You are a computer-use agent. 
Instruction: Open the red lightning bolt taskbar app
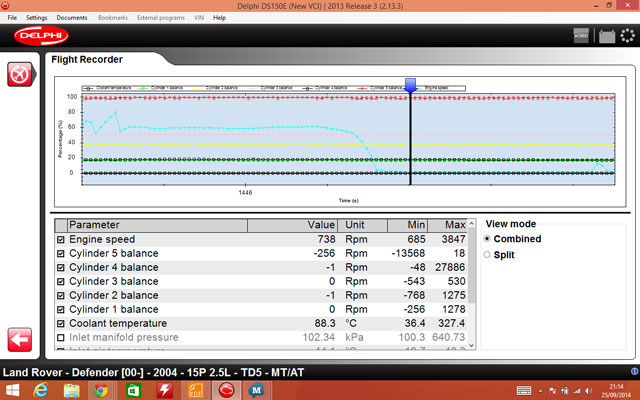click(x=165, y=391)
